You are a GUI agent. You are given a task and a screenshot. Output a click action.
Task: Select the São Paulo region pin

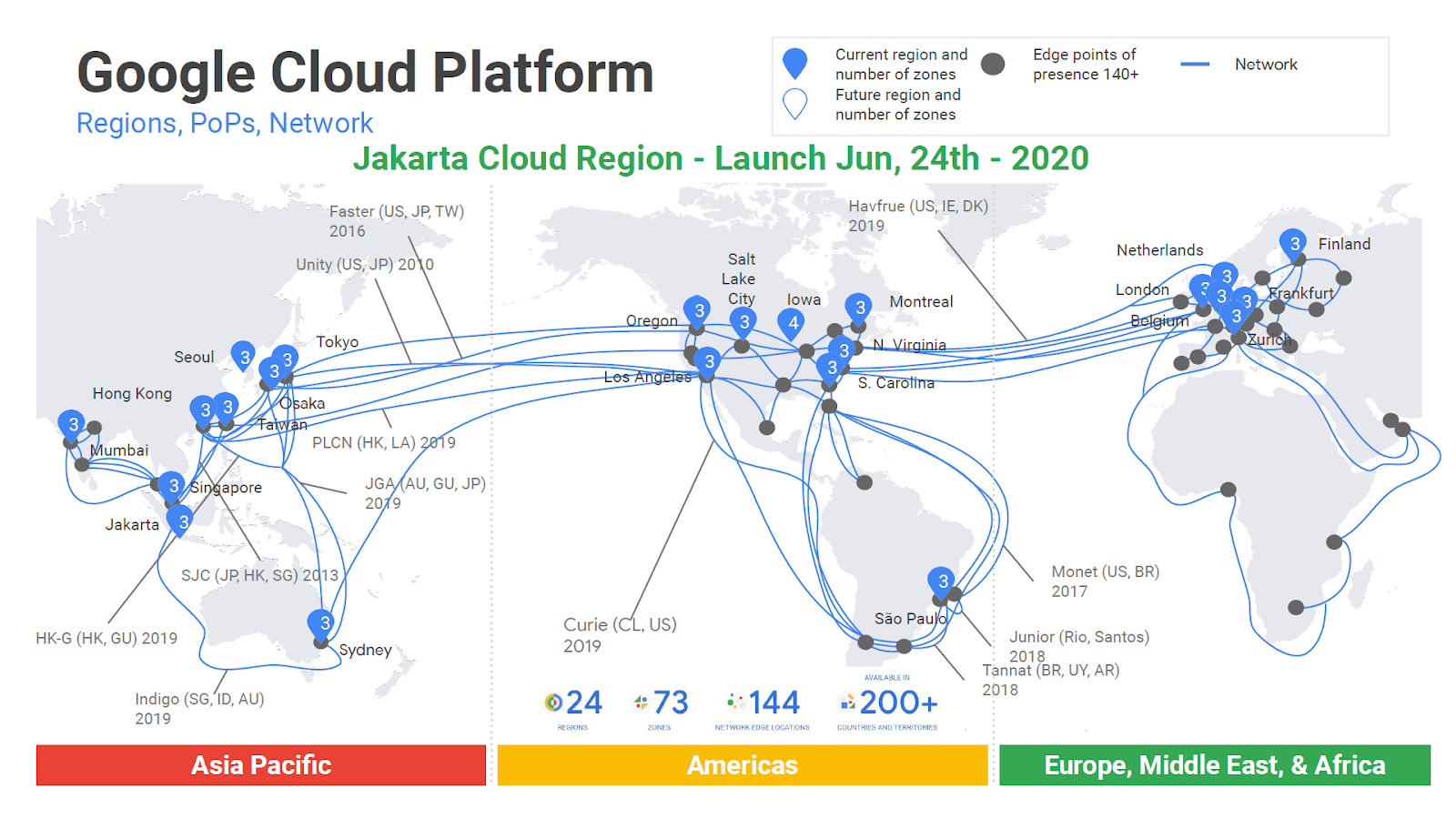pos(941,581)
